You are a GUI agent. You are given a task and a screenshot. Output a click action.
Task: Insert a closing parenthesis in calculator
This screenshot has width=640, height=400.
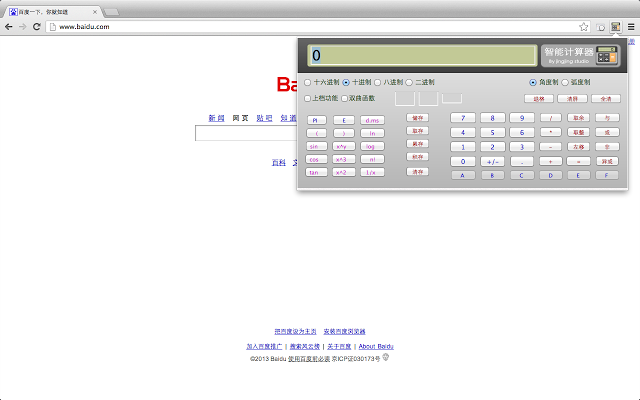(344, 133)
